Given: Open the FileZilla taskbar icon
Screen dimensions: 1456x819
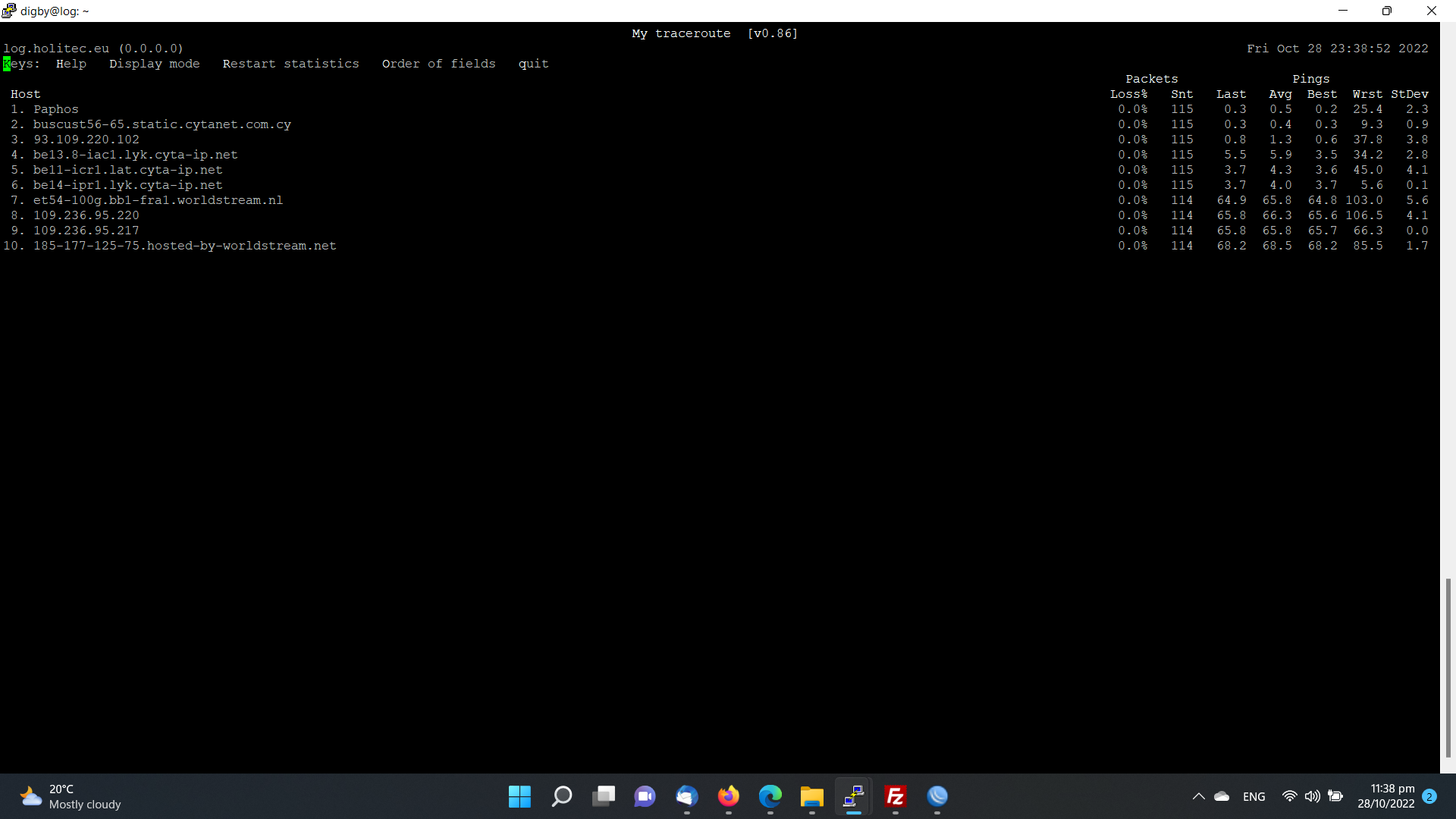Looking at the screenshot, I should [x=896, y=796].
